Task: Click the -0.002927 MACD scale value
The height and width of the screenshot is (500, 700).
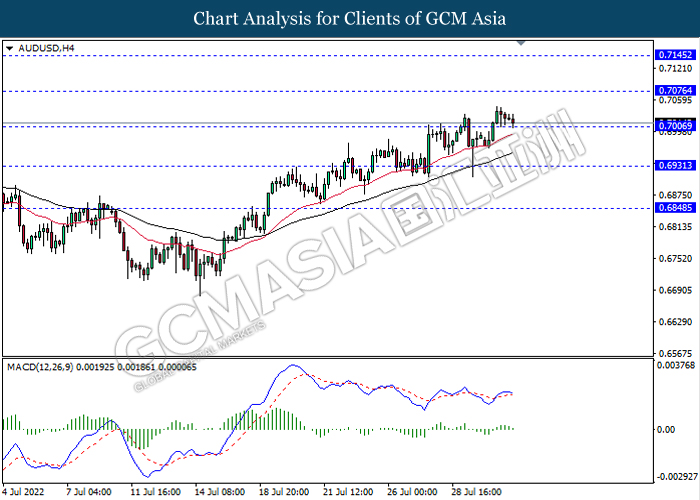Action: coord(677,477)
